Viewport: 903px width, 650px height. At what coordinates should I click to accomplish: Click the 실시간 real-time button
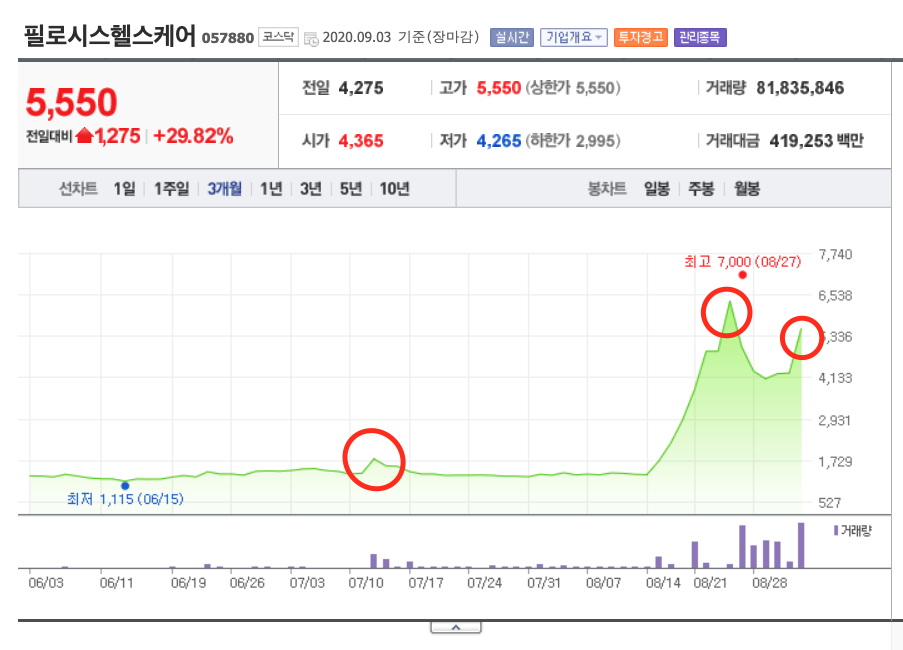tap(511, 37)
